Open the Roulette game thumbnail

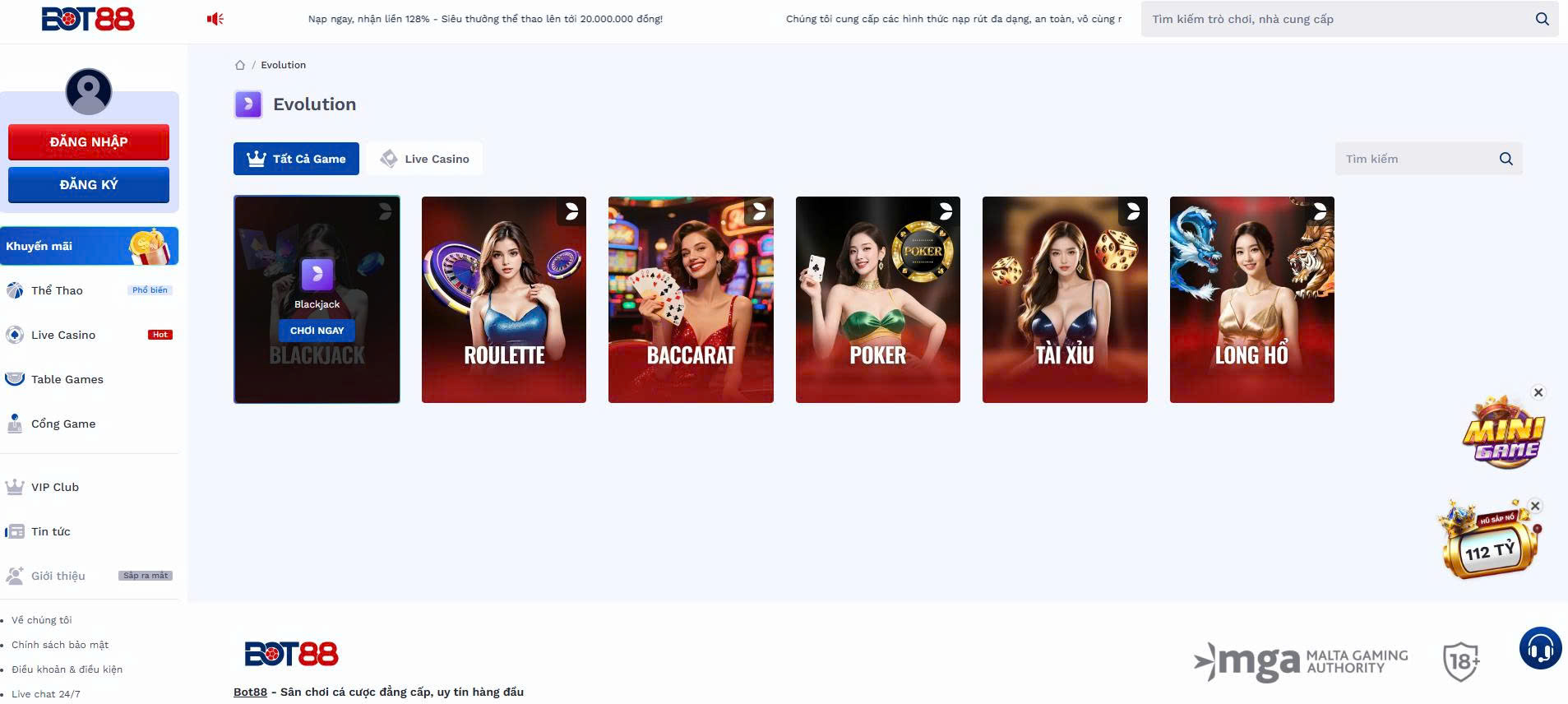504,299
